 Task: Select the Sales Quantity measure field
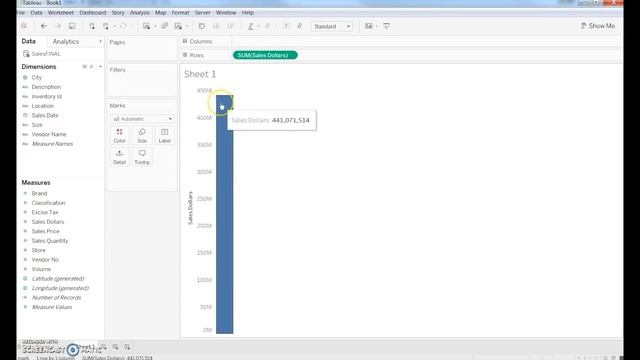click(50, 241)
